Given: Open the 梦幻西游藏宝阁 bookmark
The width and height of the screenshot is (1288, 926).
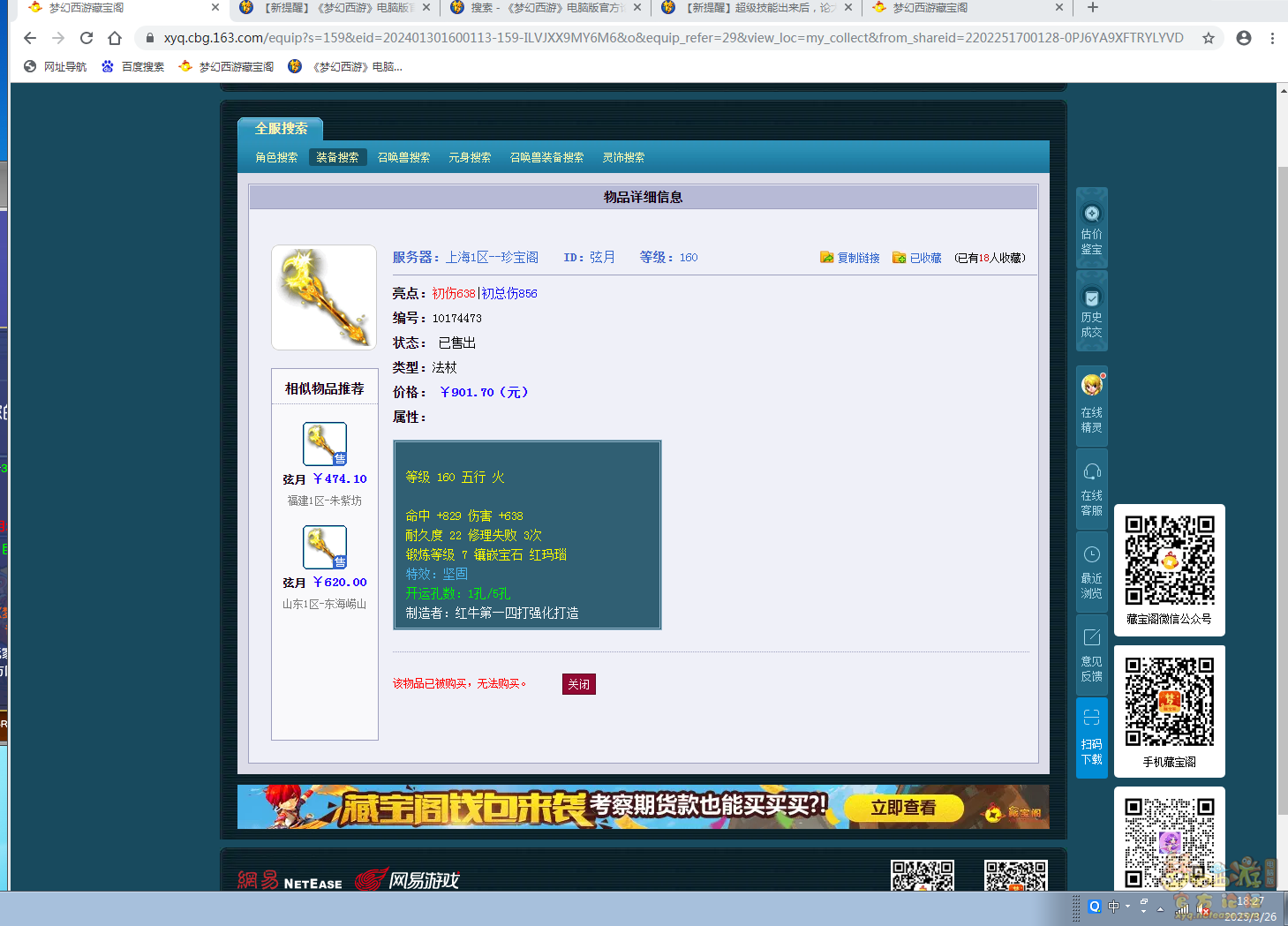Looking at the screenshot, I should pos(226,66).
